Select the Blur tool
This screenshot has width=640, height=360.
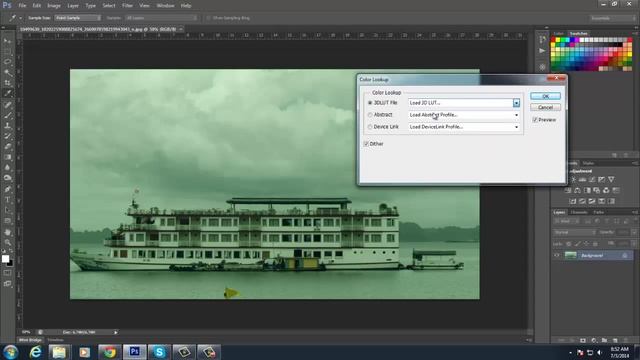7,168
